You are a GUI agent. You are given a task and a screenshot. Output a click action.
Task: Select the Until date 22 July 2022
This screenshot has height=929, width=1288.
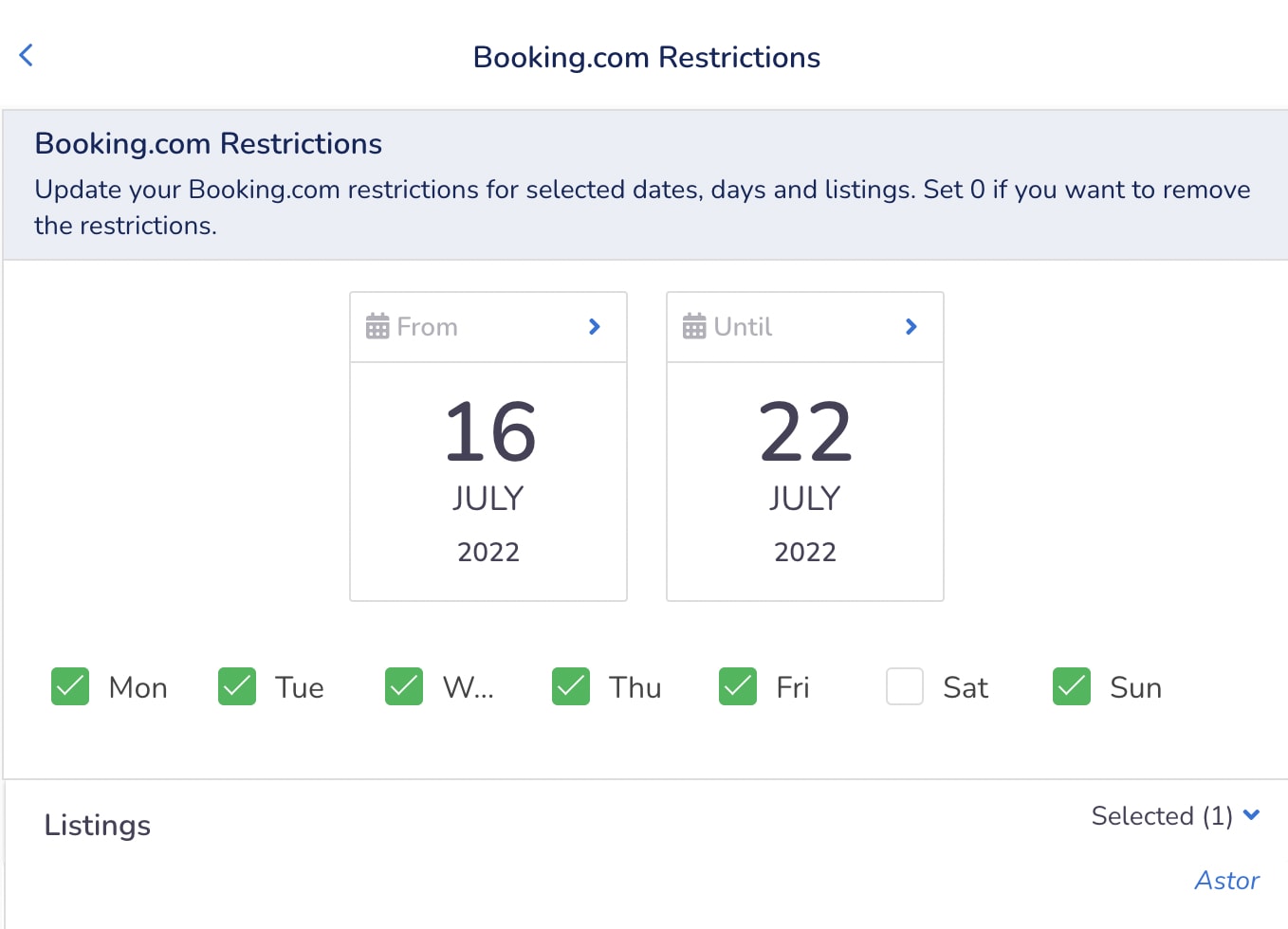[805, 482]
